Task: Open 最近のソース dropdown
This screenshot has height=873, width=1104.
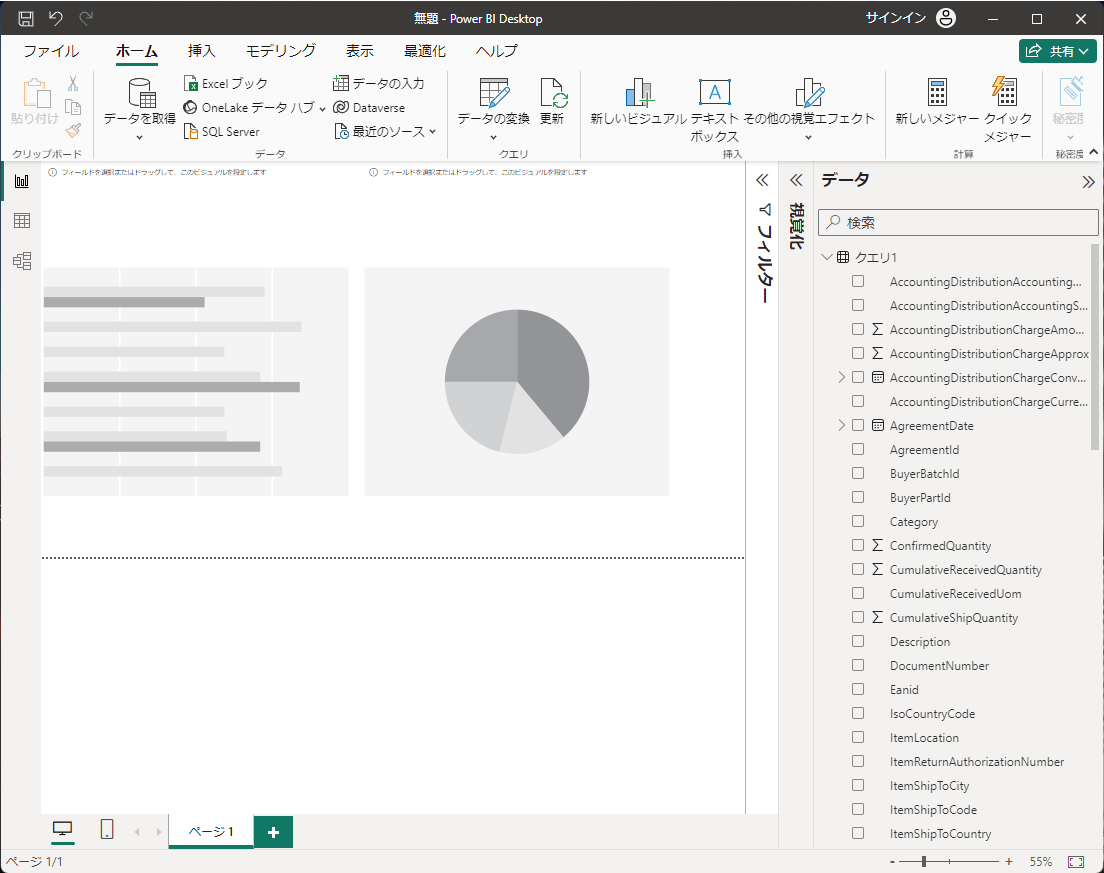Action: 432,132
